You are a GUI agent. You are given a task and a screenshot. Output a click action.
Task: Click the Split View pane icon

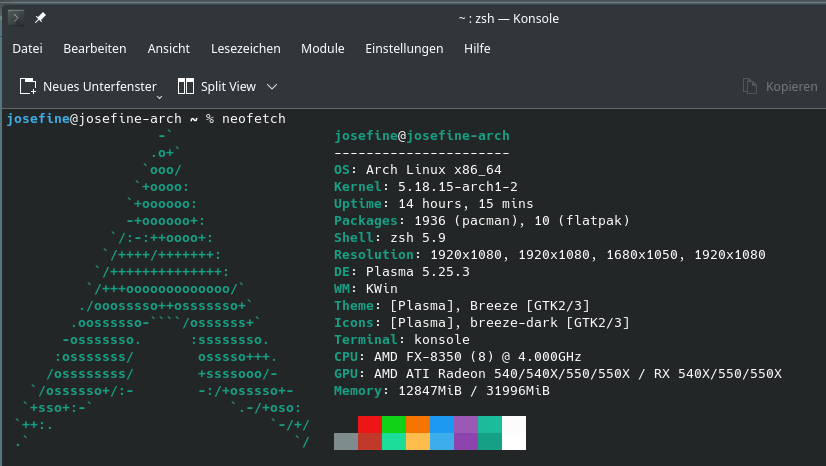coord(185,86)
